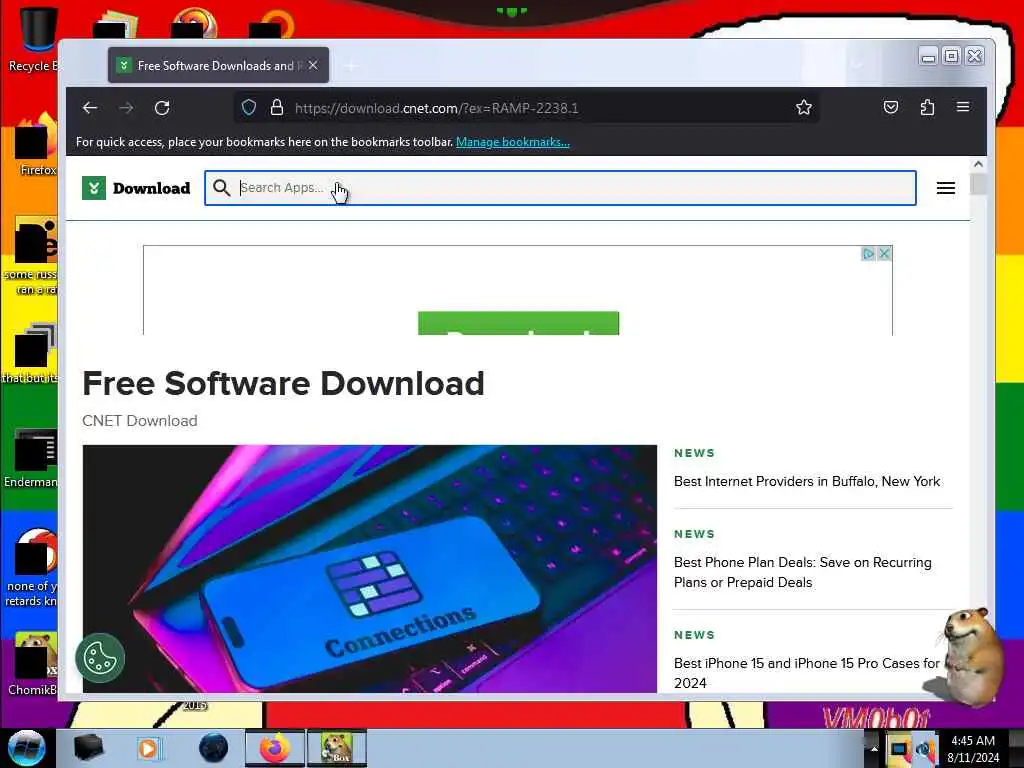Screen dimensions: 1024x768
Task: Open the Firefox application menu
Action: 963,106
